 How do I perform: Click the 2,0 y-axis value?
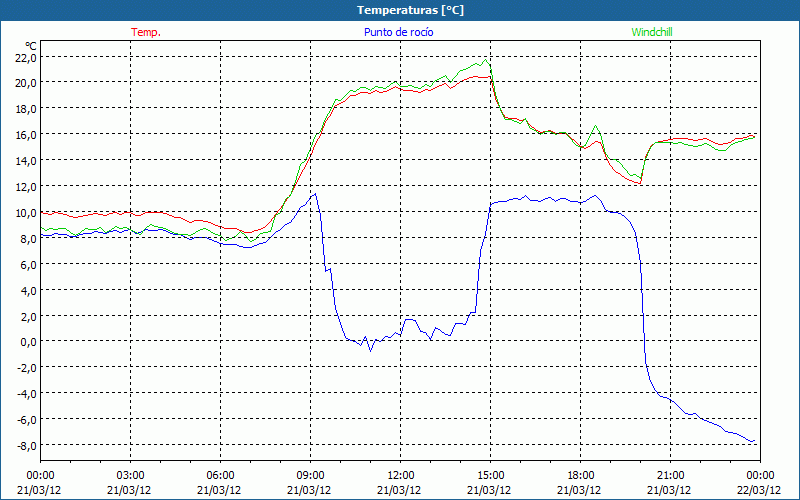(29, 317)
